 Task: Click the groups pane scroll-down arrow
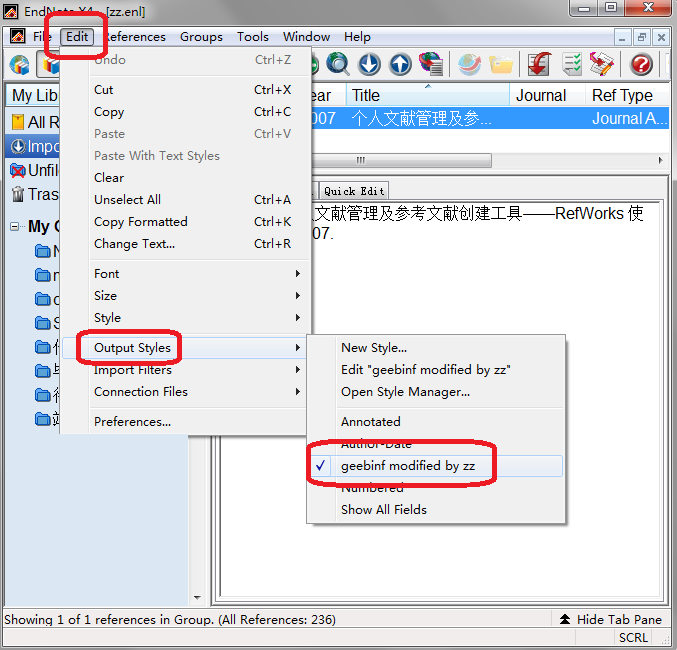pos(197,598)
